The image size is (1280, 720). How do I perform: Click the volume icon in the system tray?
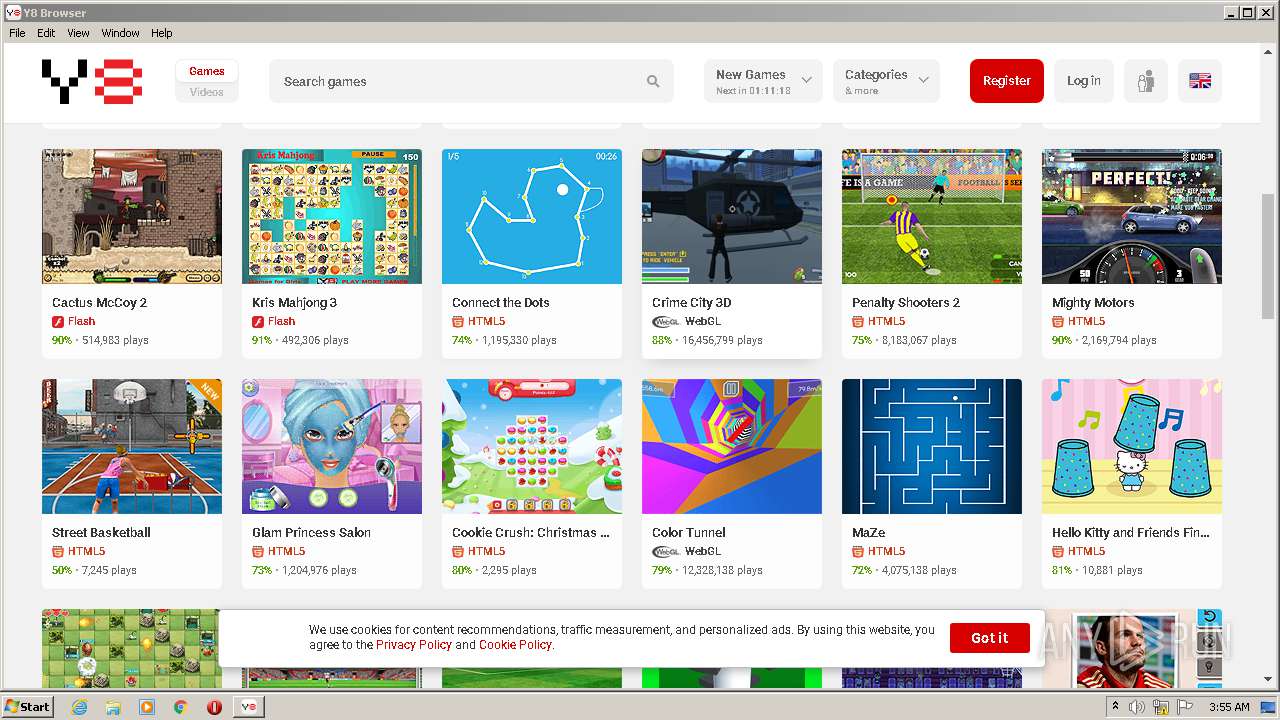click(x=1137, y=707)
